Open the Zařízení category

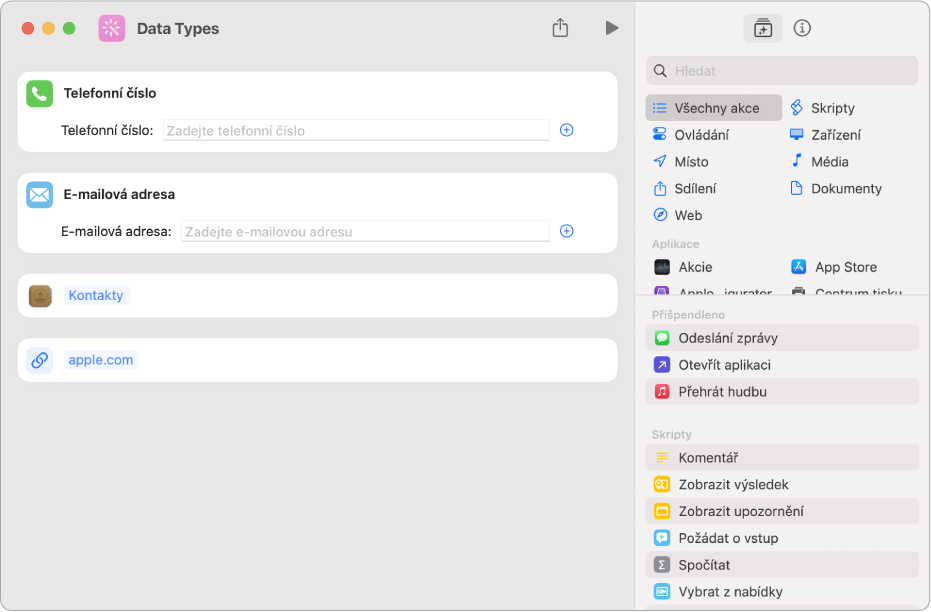825,135
